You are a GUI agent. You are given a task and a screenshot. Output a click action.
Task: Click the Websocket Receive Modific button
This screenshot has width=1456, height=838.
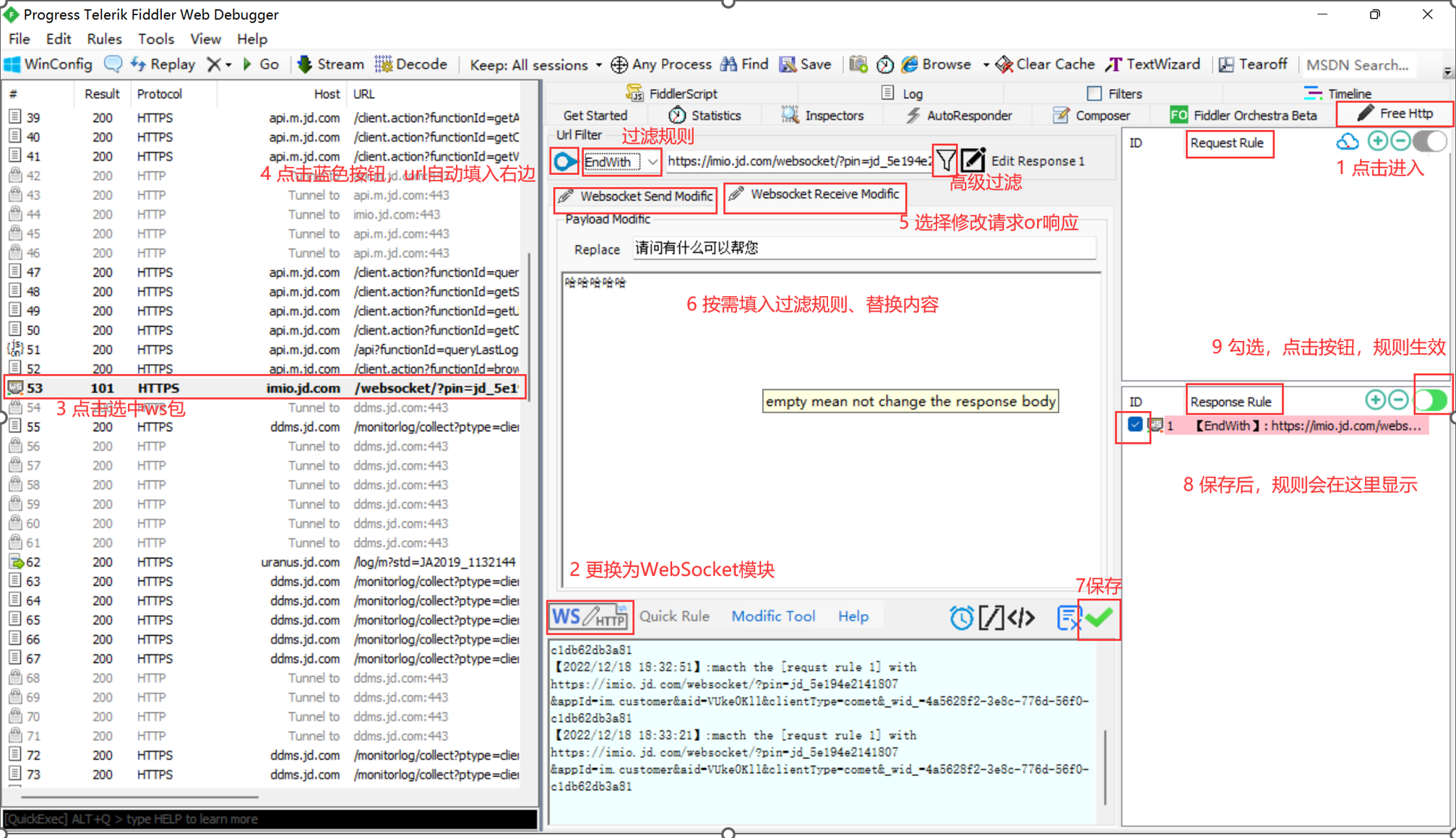coord(814,194)
